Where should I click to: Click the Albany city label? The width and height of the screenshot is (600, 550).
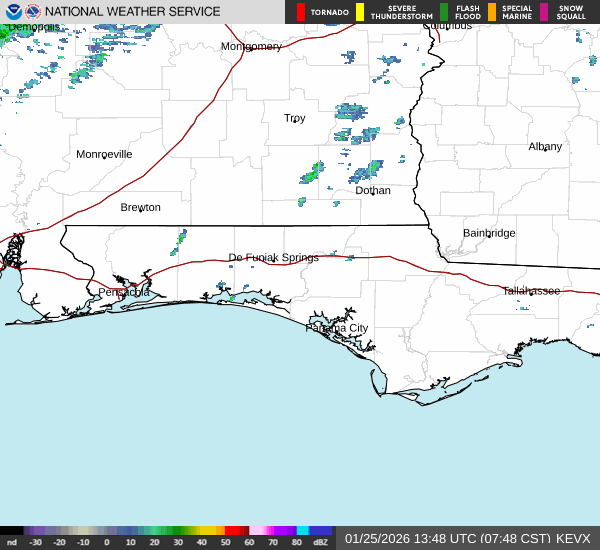coord(545,146)
